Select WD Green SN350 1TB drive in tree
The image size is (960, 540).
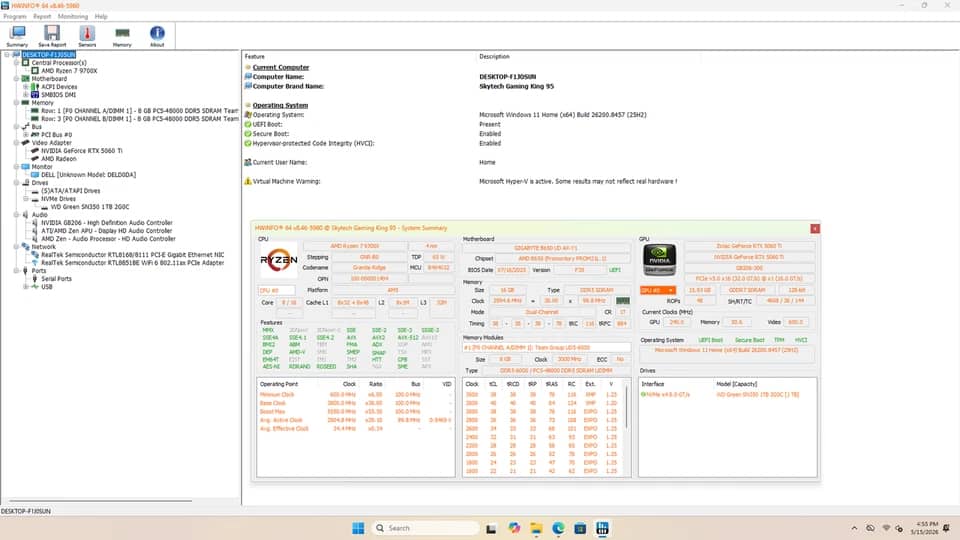(x=89, y=206)
